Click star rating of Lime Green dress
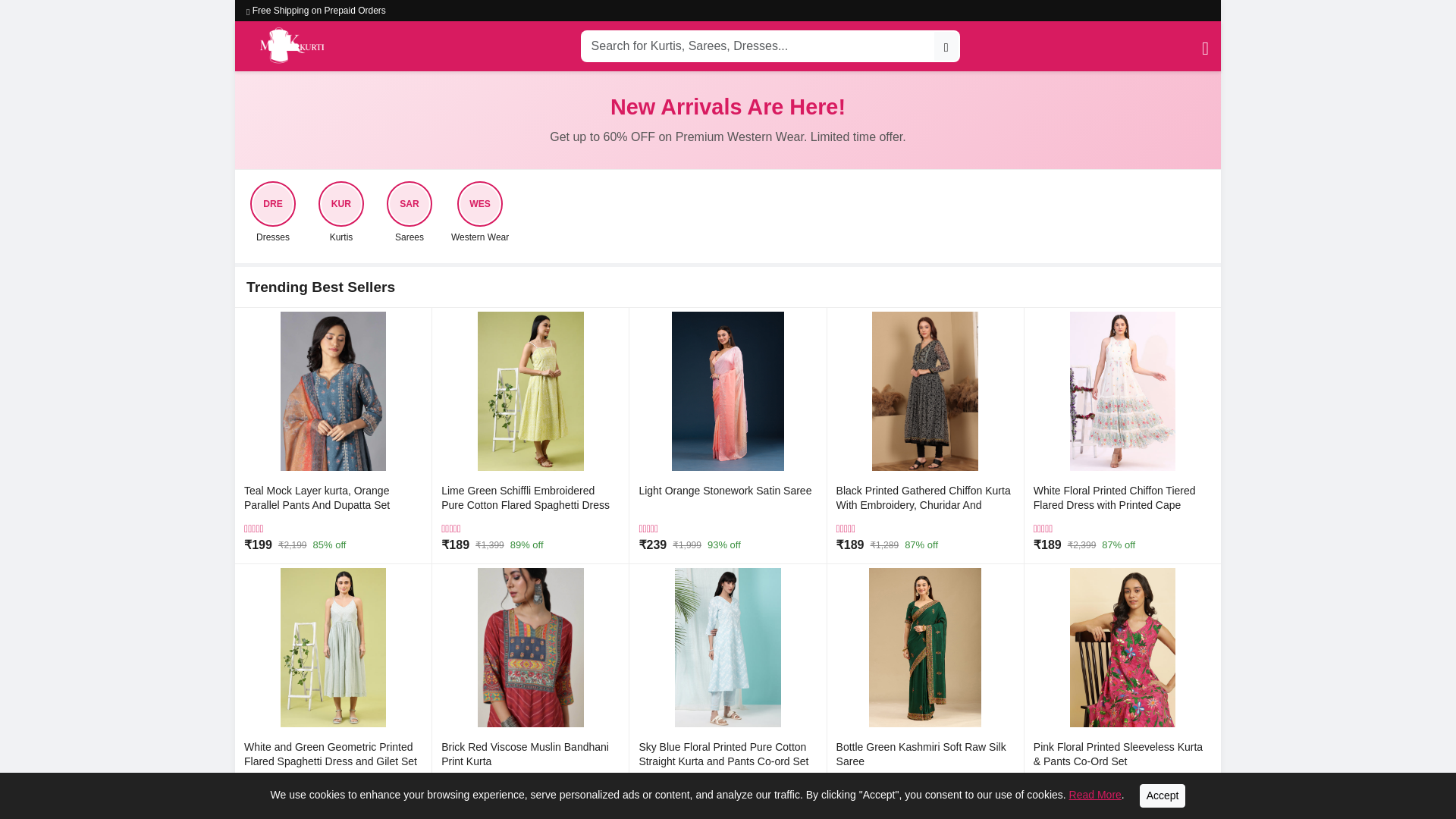This screenshot has width=1456, height=819. point(451,529)
